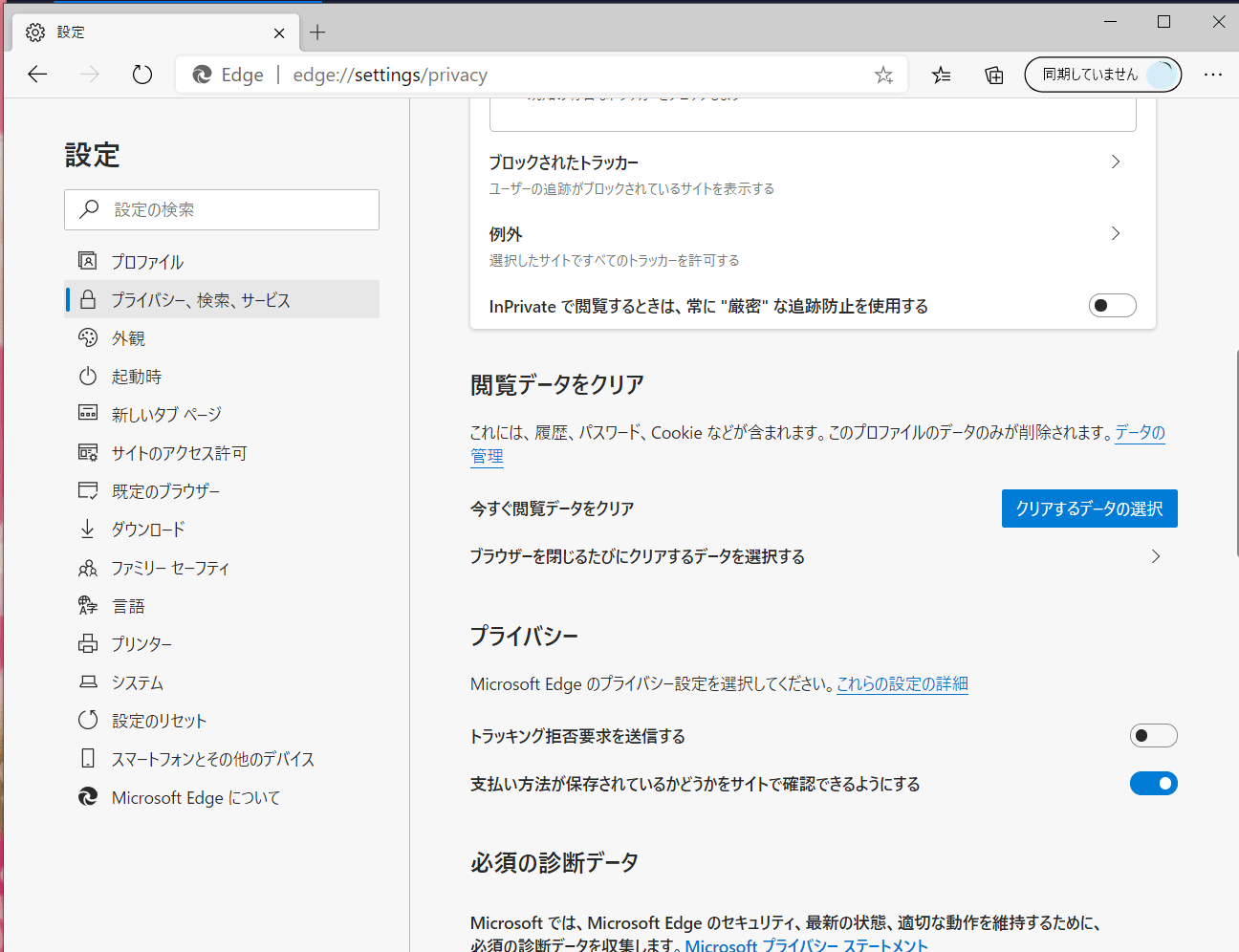1239x952 pixels.
Task: Open ダウンロード settings section
Action: [x=222, y=529]
